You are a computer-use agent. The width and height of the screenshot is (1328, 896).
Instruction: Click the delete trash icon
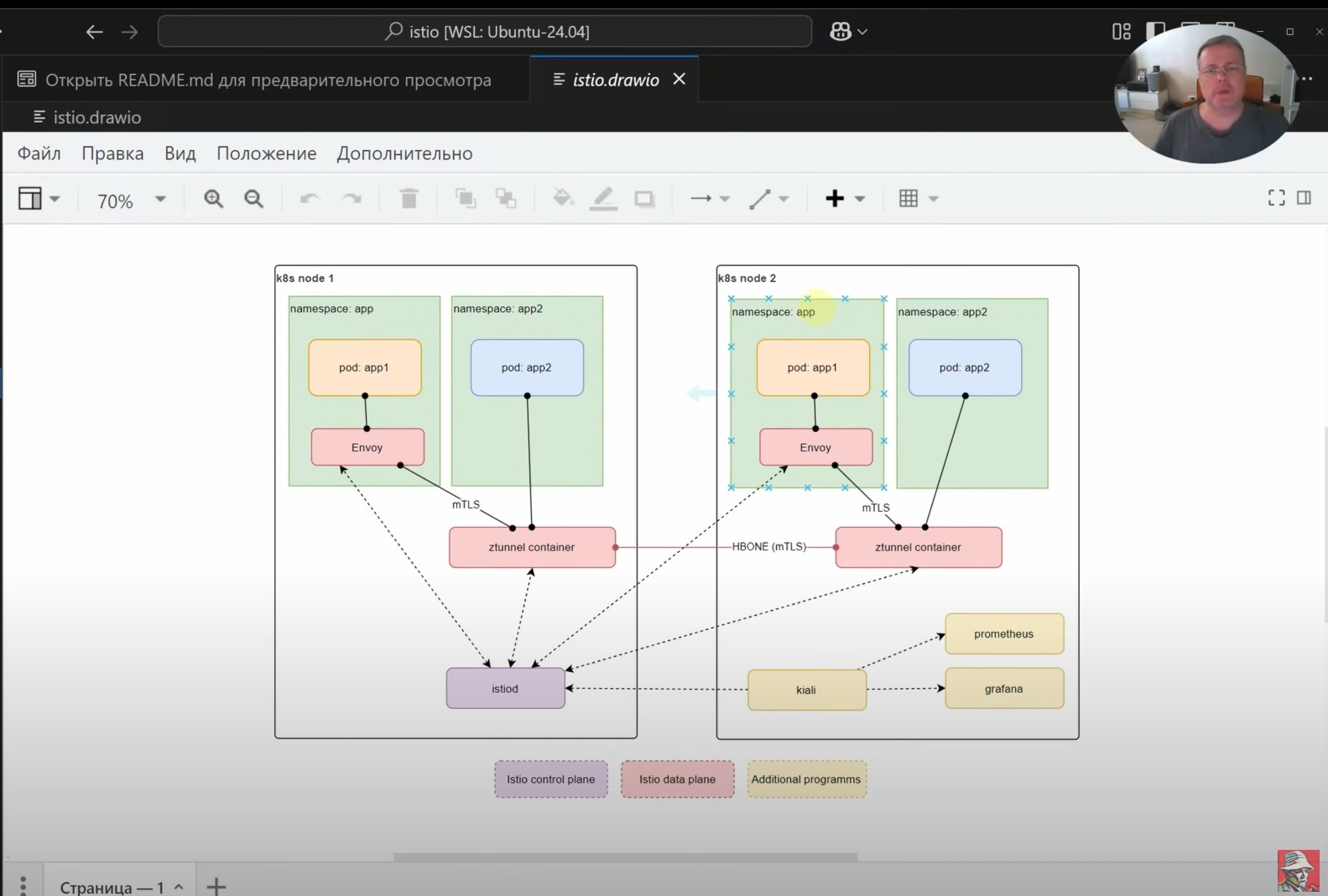(409, 199)
